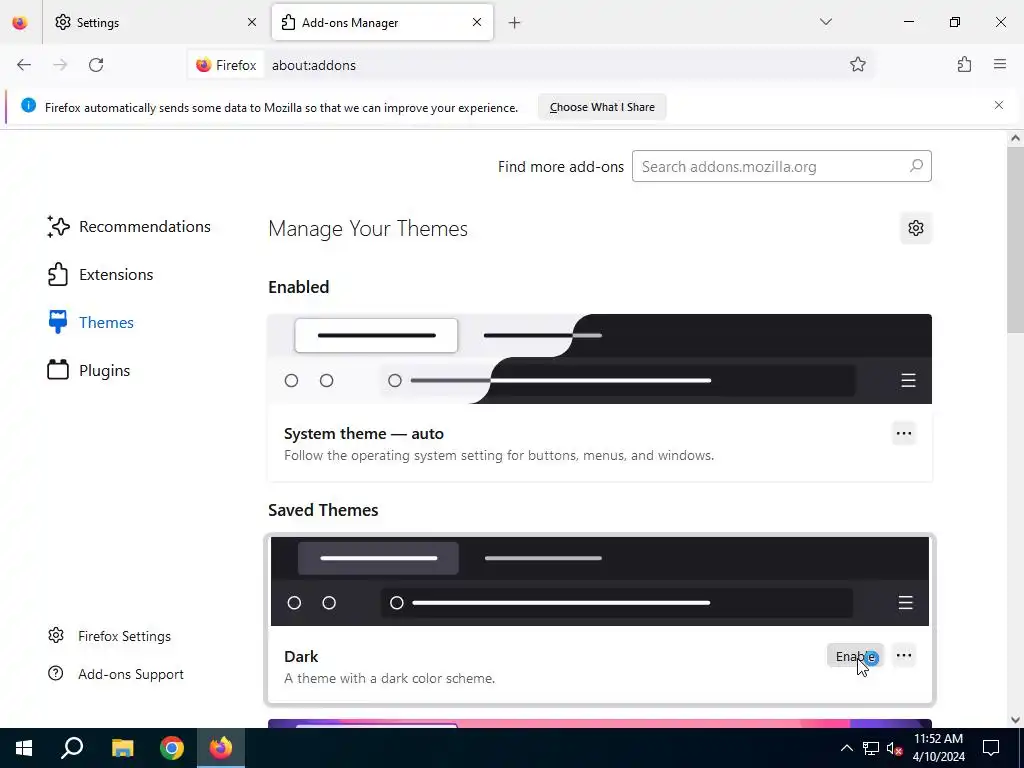The image size is (1024, 768).
Task: Launch Google Chrome from the taskbar
Action: [172, 748]
